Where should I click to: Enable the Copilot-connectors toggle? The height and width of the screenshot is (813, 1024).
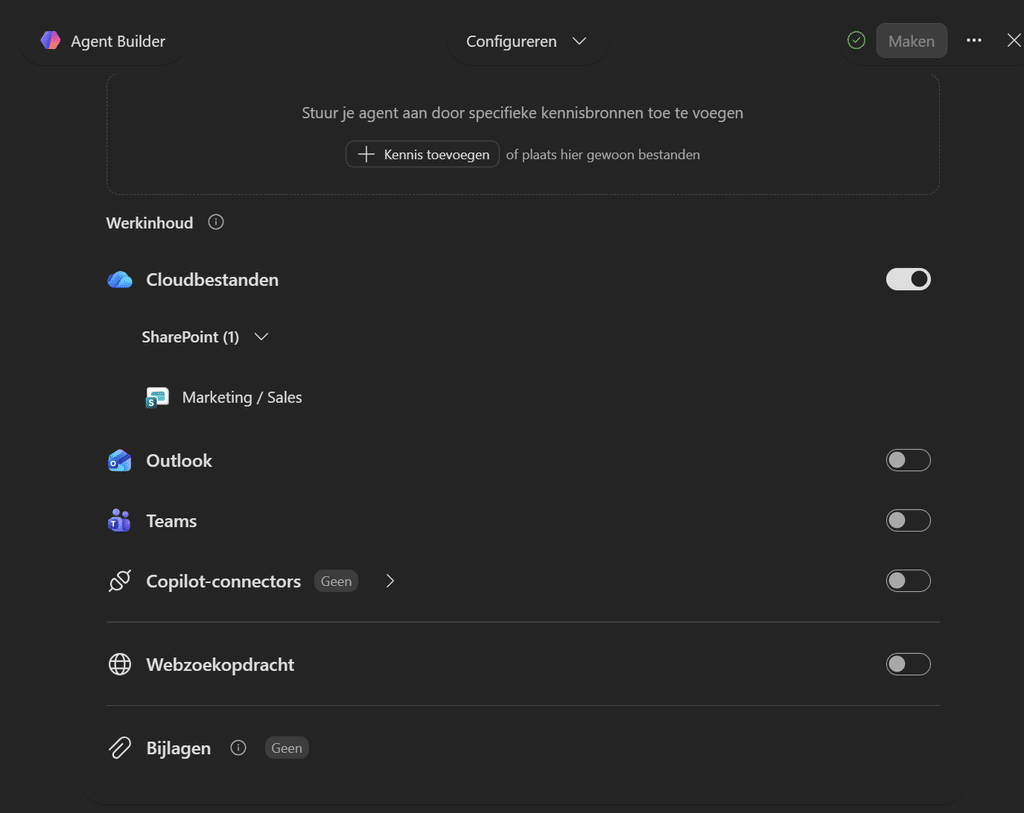point(908,581)
